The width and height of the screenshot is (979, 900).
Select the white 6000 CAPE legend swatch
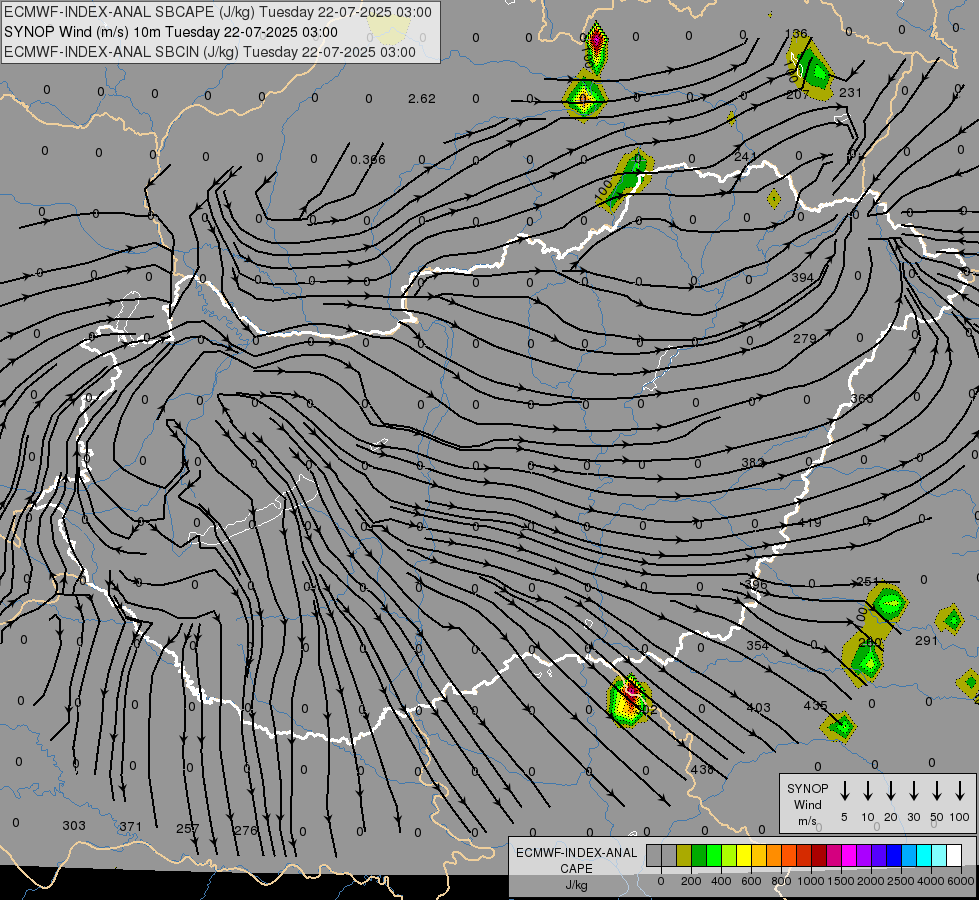click(x=953, y=856)
